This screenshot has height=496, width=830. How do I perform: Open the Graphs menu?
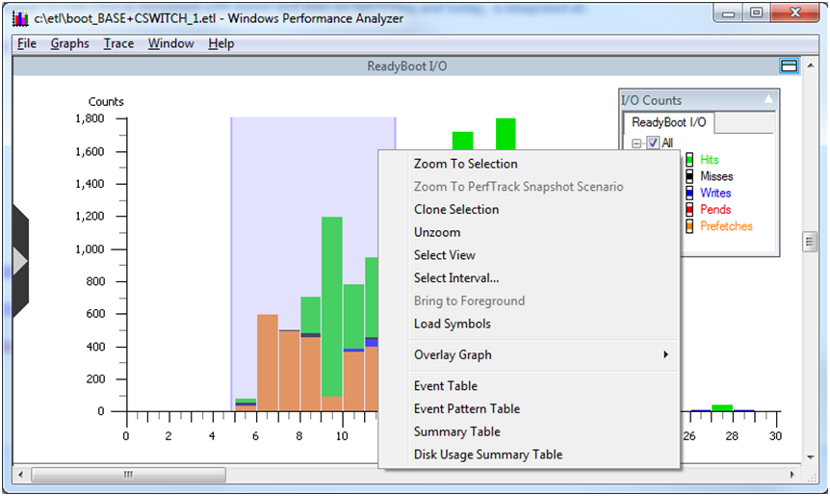click(70, 43)
